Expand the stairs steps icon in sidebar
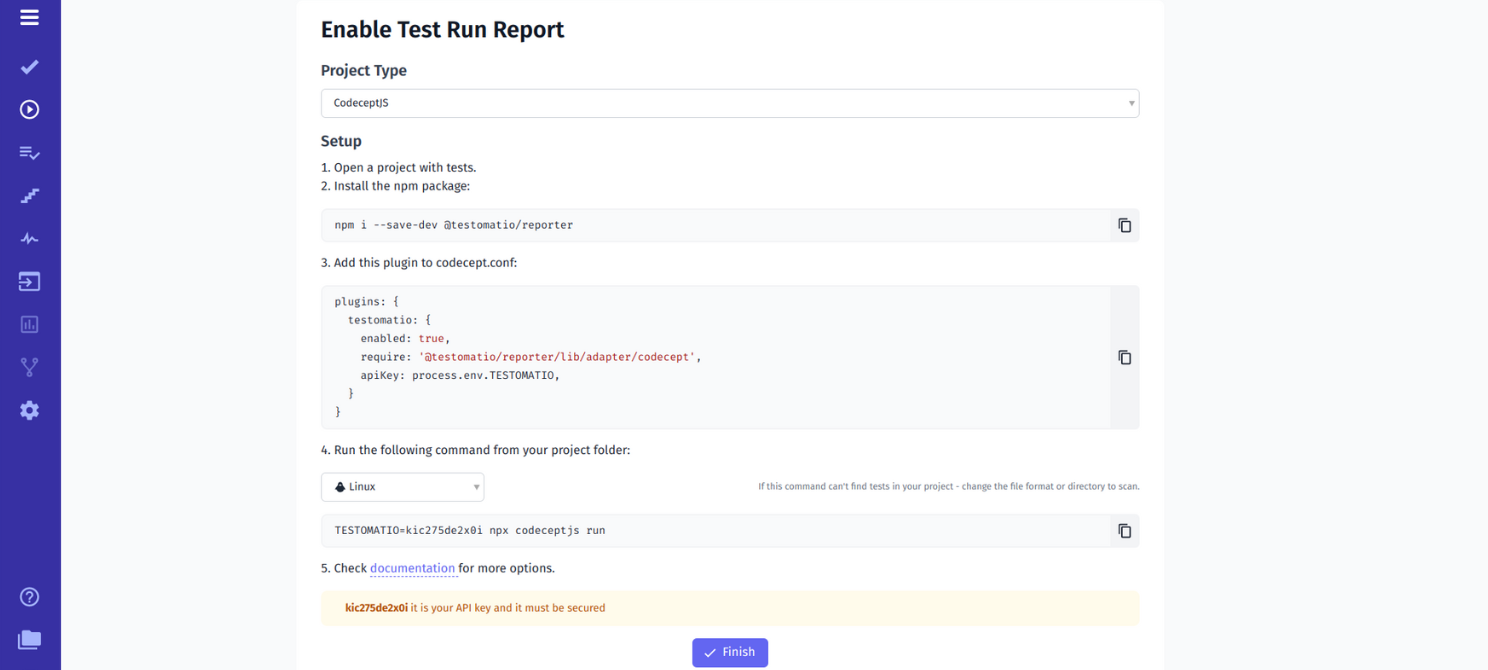This screenshot has width=1488, height=670. (29, 195)
